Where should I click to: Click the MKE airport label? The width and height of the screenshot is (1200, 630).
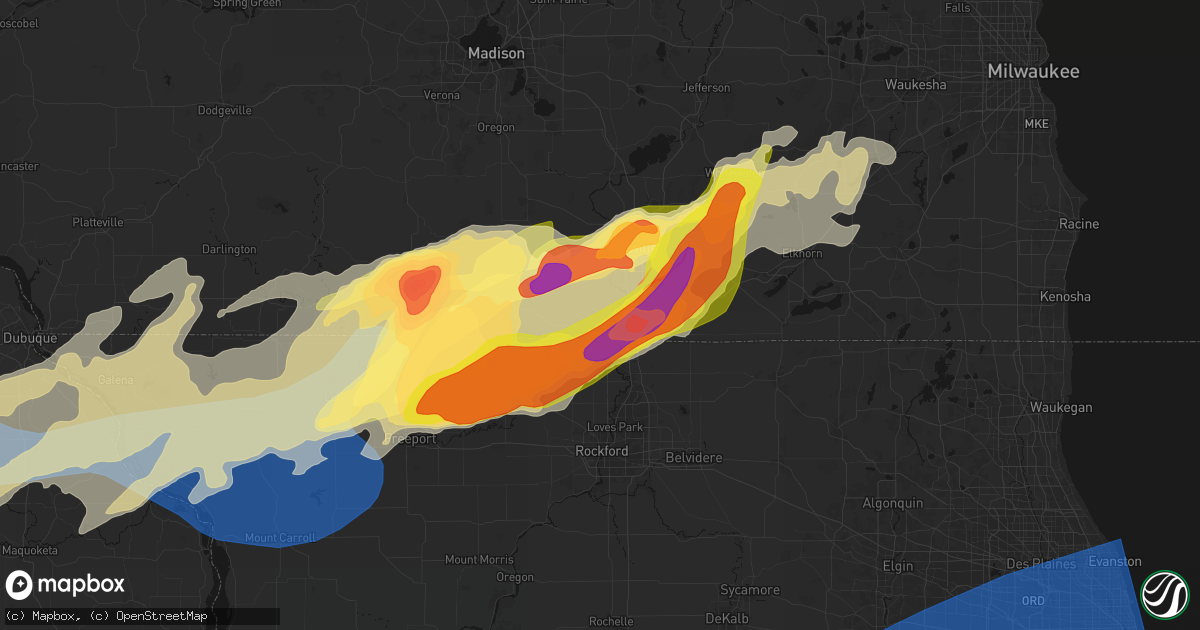(x=1036, y=123)
